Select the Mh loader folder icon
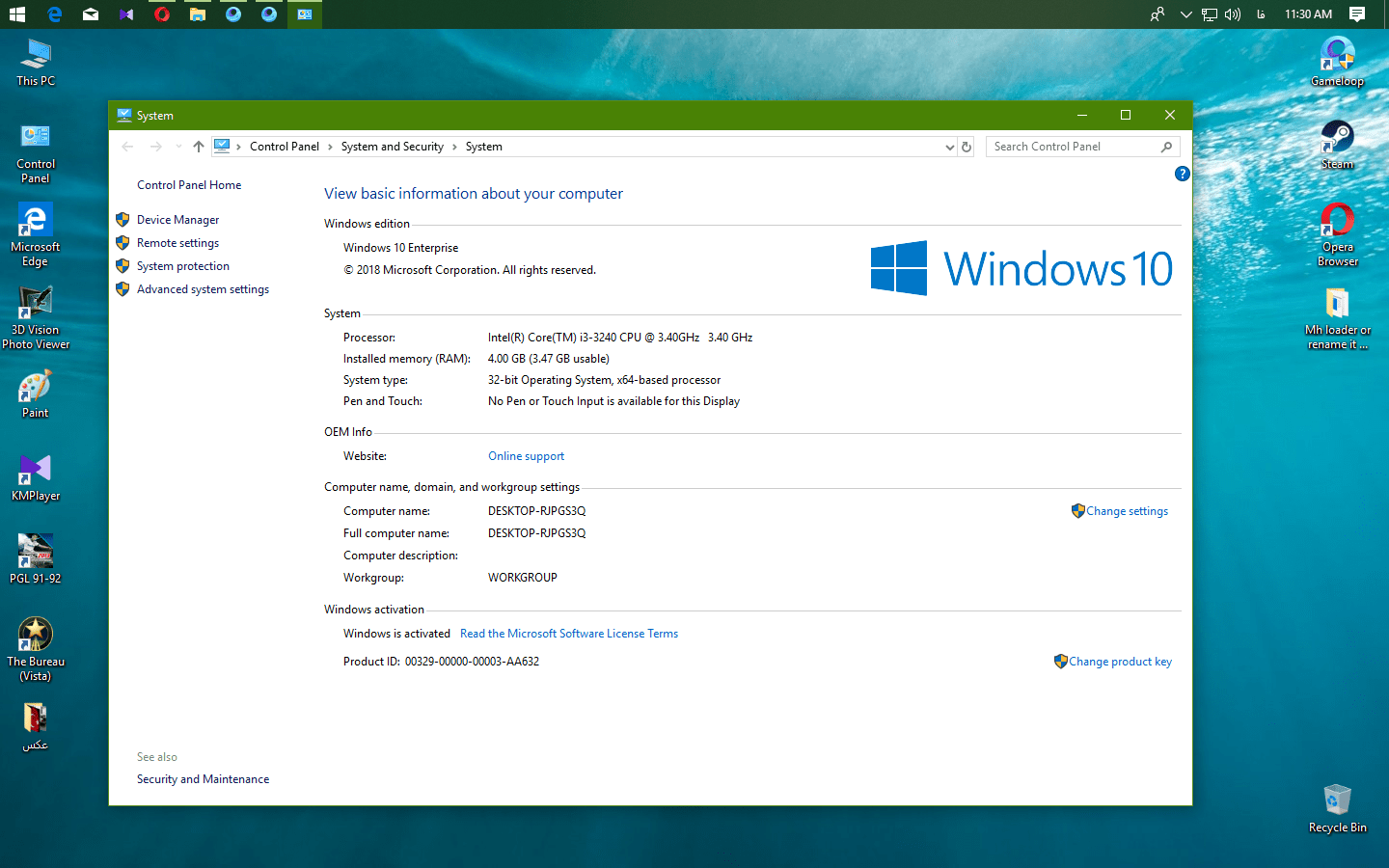Viewport: 1389px width, 868px height. coord(1338,318)
